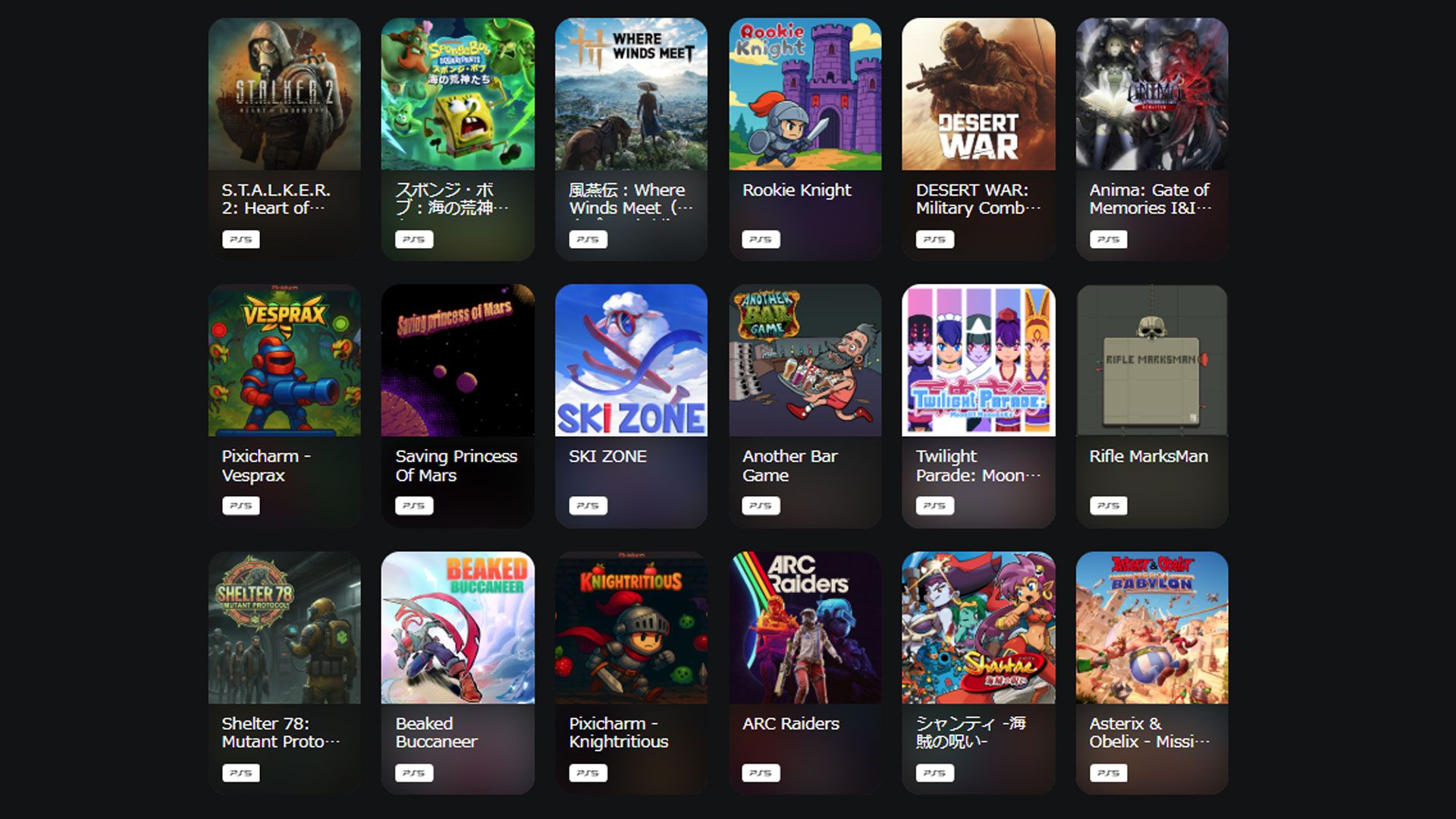Open the S.T.A.L.K.E.R. 2 cover art

click(x=284, y=94)
